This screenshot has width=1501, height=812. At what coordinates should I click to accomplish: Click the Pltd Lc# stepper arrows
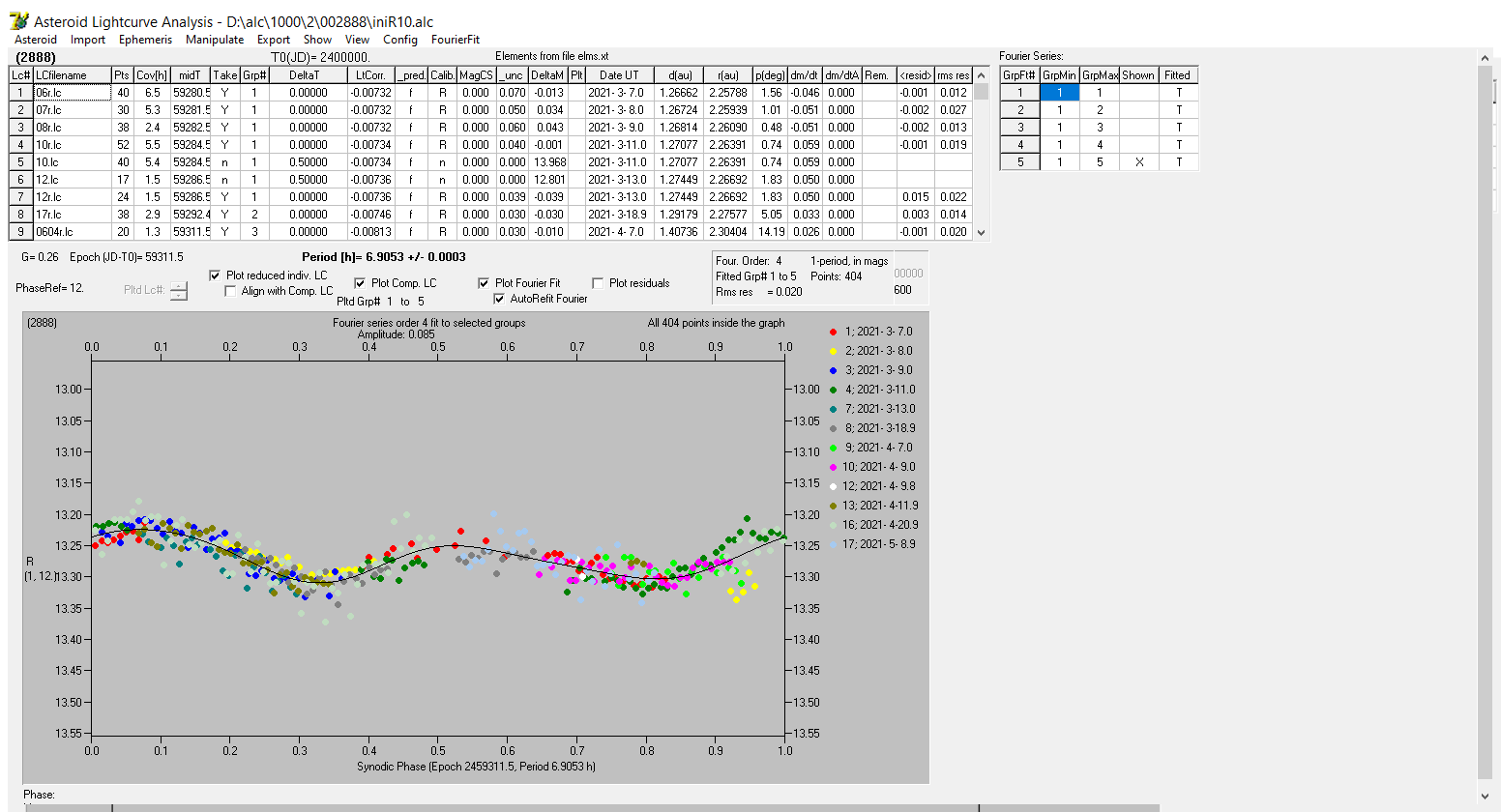click(x=179, y=290)
